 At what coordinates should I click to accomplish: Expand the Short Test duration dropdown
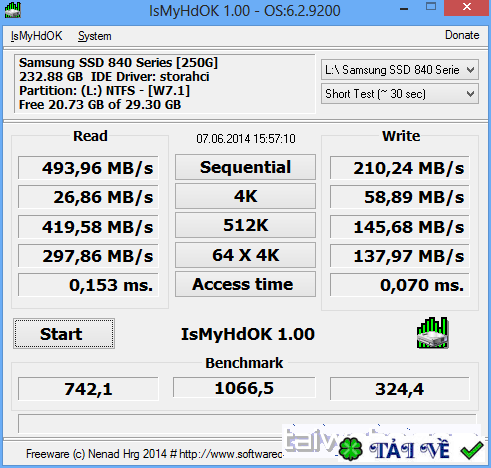click(x=400, y=94)
